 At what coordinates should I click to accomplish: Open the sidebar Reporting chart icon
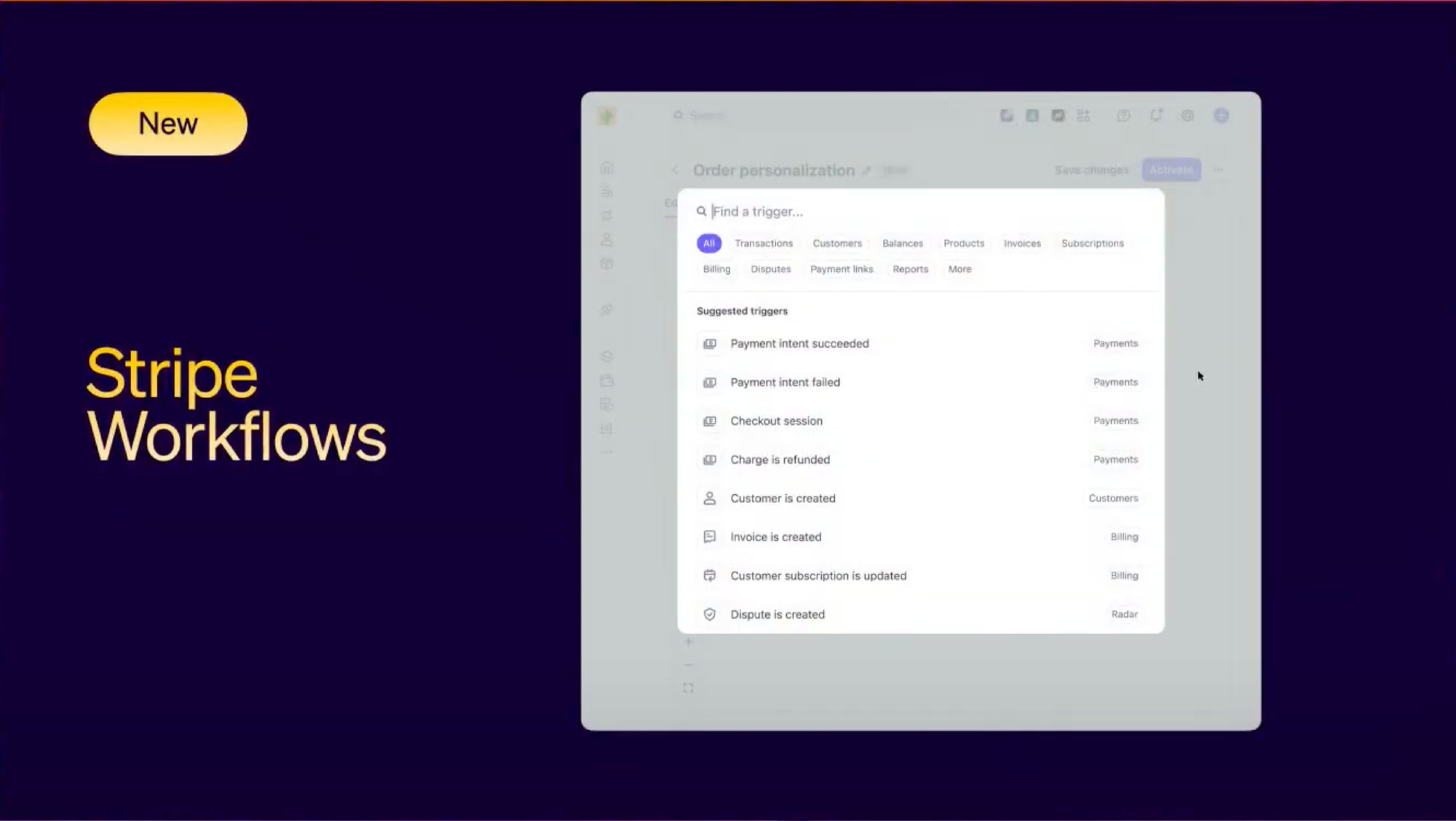[606, 428]
